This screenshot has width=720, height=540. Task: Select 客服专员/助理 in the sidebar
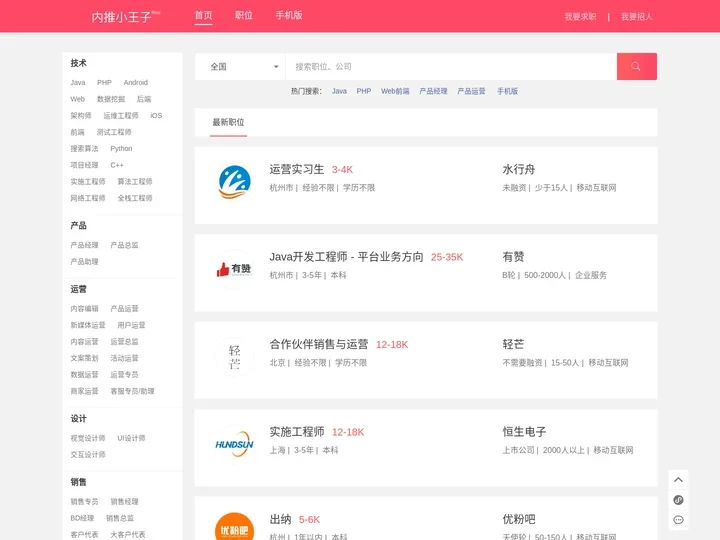132,391
